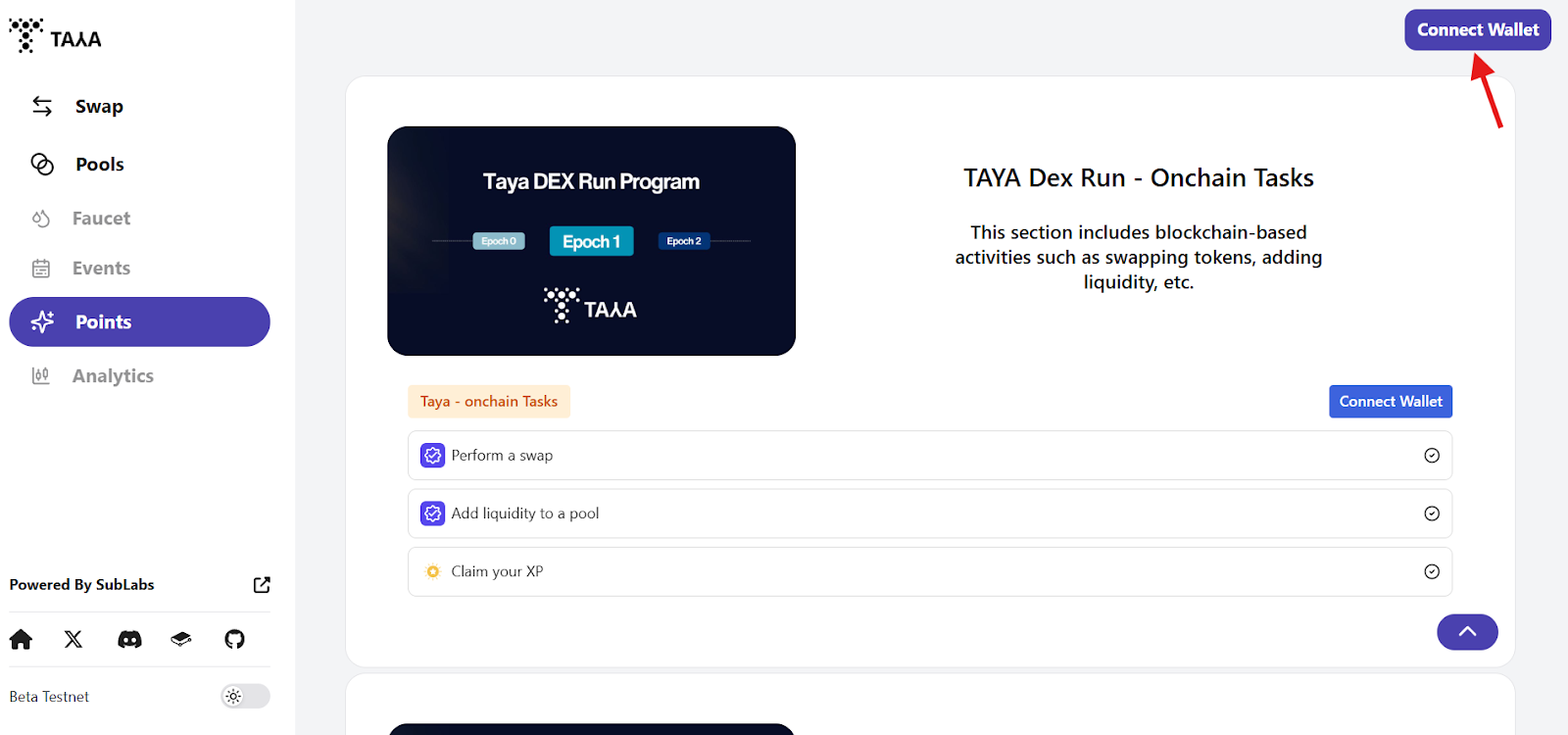The image size is (1568, 735).
Task: Open the Perform a swap task
Action: pos(930,456)
